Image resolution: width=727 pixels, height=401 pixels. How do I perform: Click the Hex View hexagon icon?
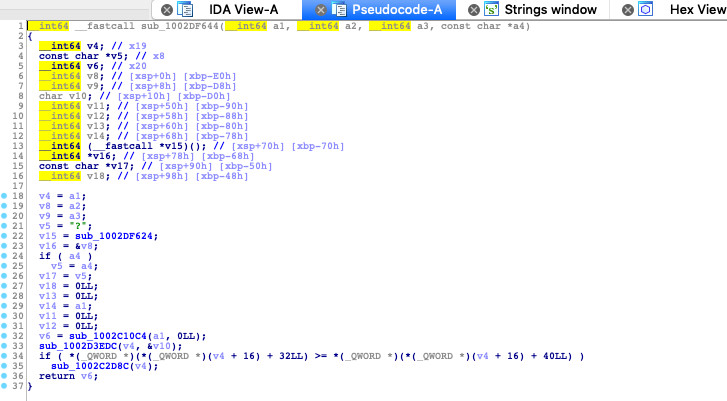click(645, 10)
